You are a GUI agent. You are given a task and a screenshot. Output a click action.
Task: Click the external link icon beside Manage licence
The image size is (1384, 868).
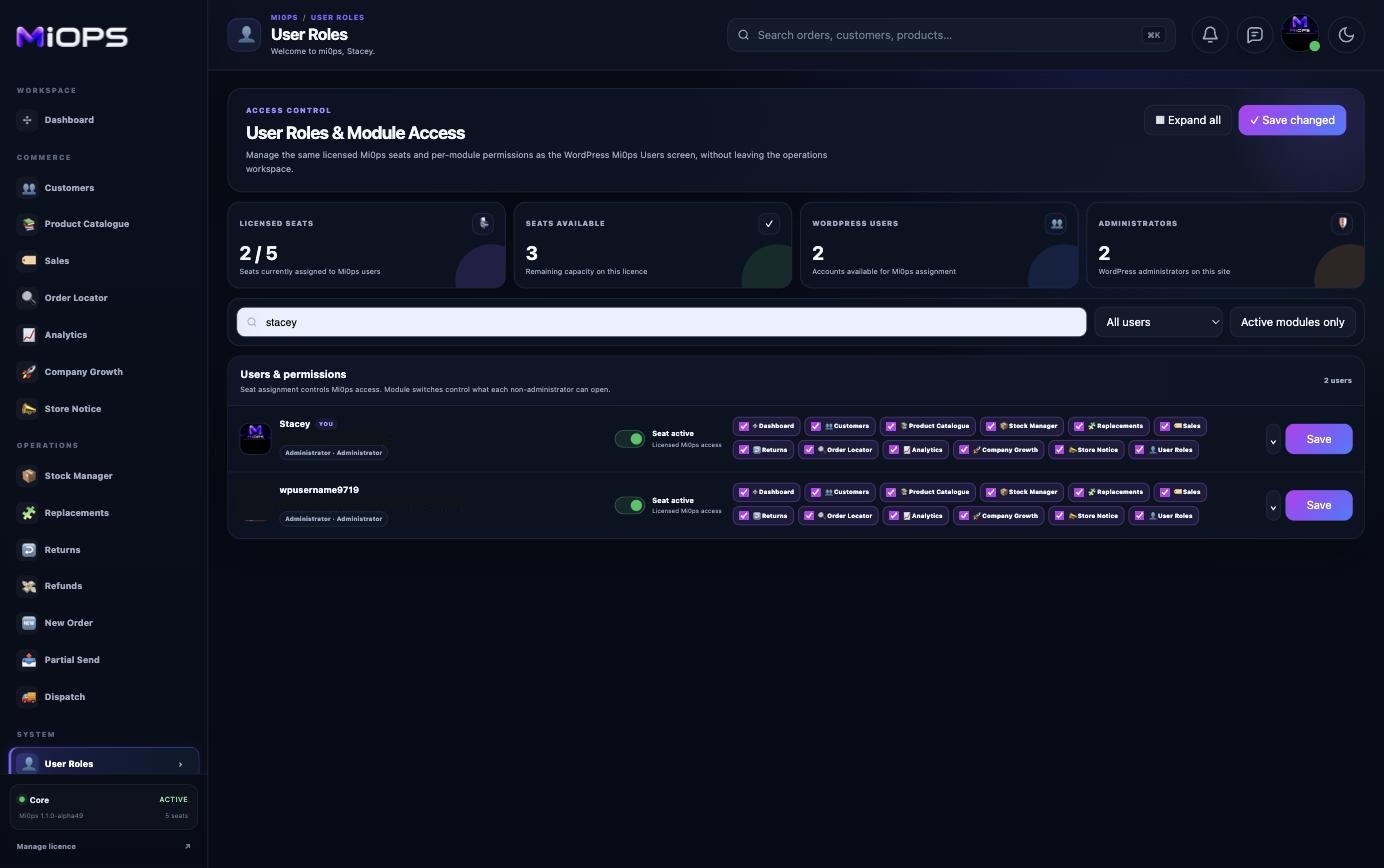coord(187,847)
